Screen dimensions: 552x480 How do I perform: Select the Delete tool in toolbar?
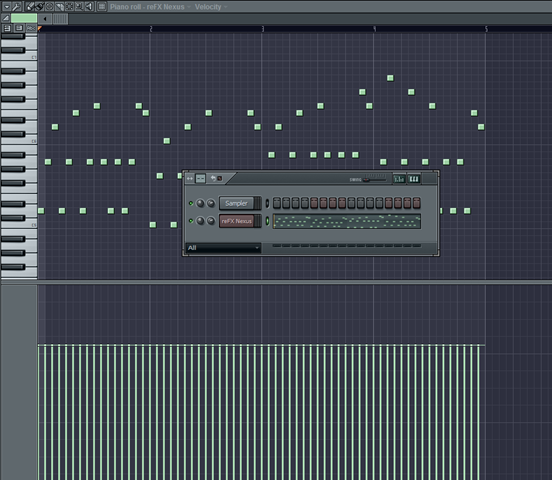[x=49, y=6]
